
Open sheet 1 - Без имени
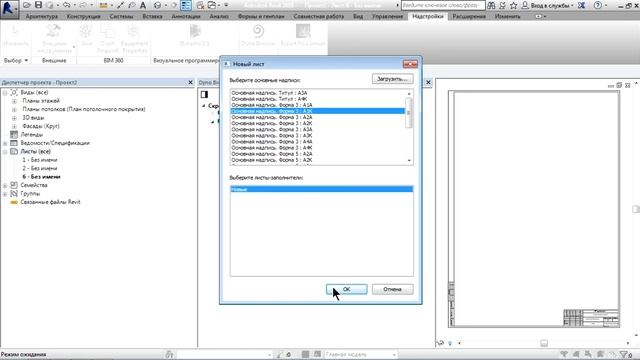point(40,160)
